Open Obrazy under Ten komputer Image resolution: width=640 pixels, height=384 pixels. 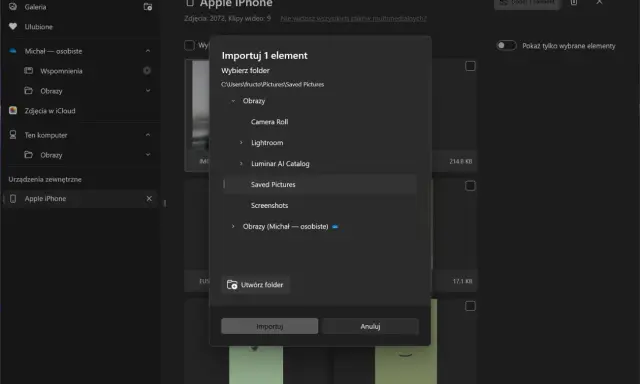pyautogui.click(x=51, y=155)
